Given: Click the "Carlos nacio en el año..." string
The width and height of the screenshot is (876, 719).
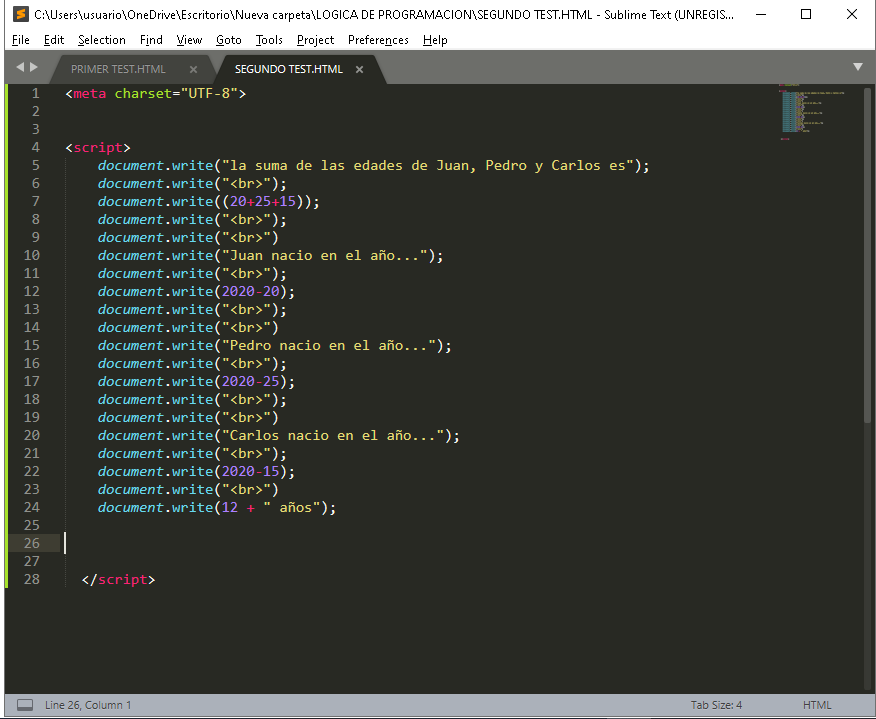Looking at the screenshot, I should (x=333, y=435).
